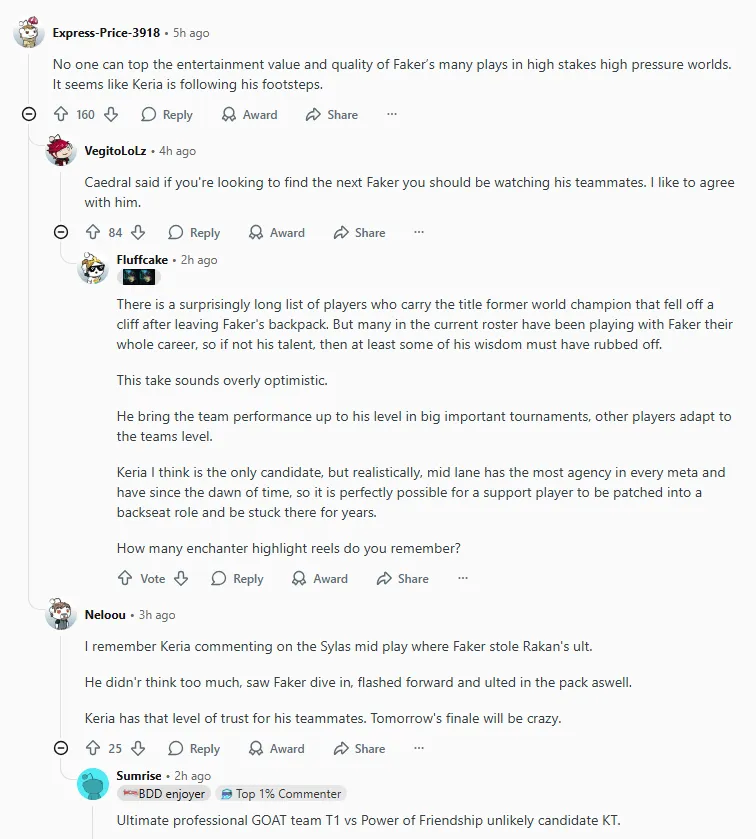Viewport: 756px width, 839px height.
Task: Reply to Fluffcake's comment
Action: (237, 578)
